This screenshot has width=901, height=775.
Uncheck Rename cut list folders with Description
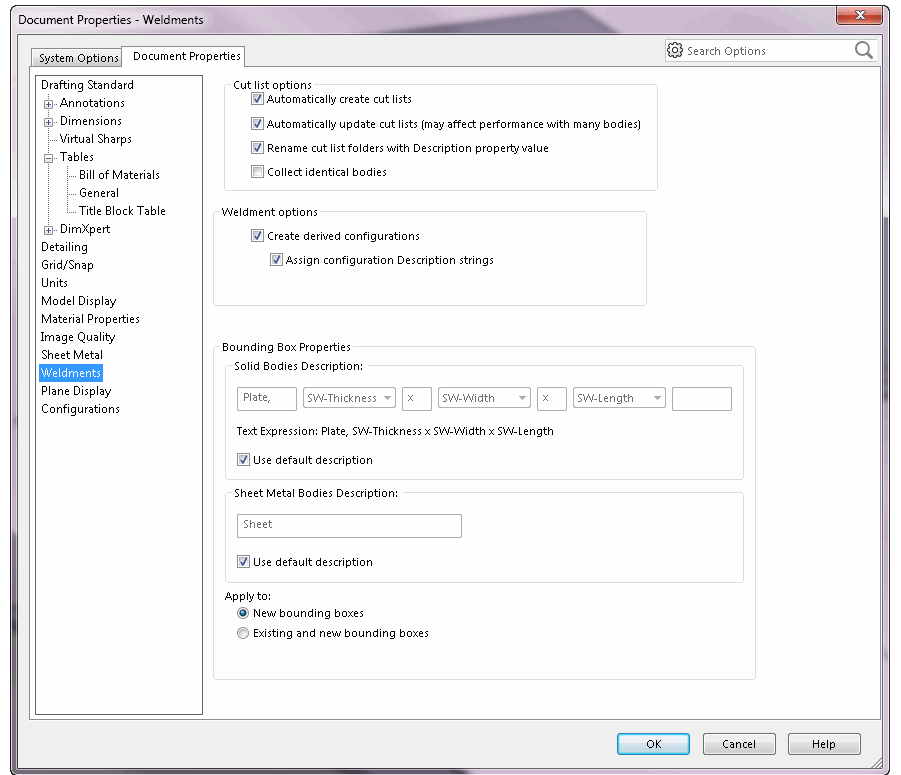(257, 148)
